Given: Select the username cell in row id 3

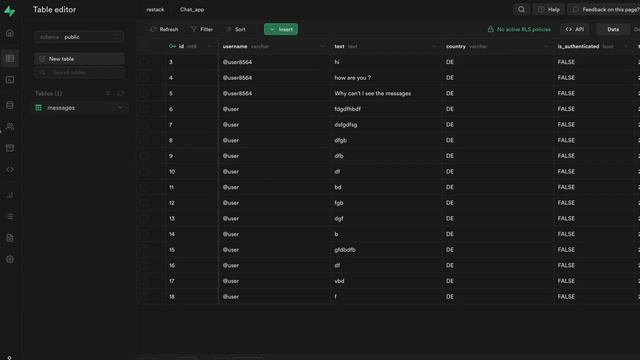Looking at the screenshot, I should coord(274,62).
